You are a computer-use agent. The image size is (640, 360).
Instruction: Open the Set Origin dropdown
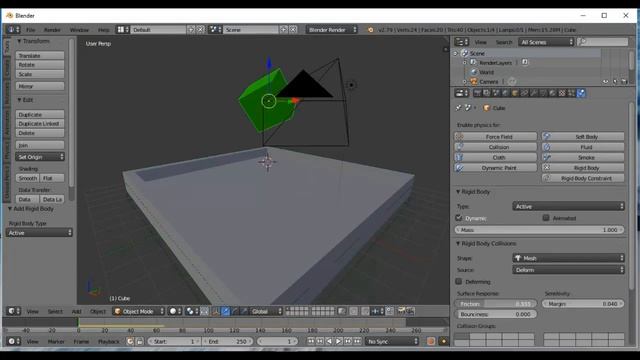click(40, 157)
